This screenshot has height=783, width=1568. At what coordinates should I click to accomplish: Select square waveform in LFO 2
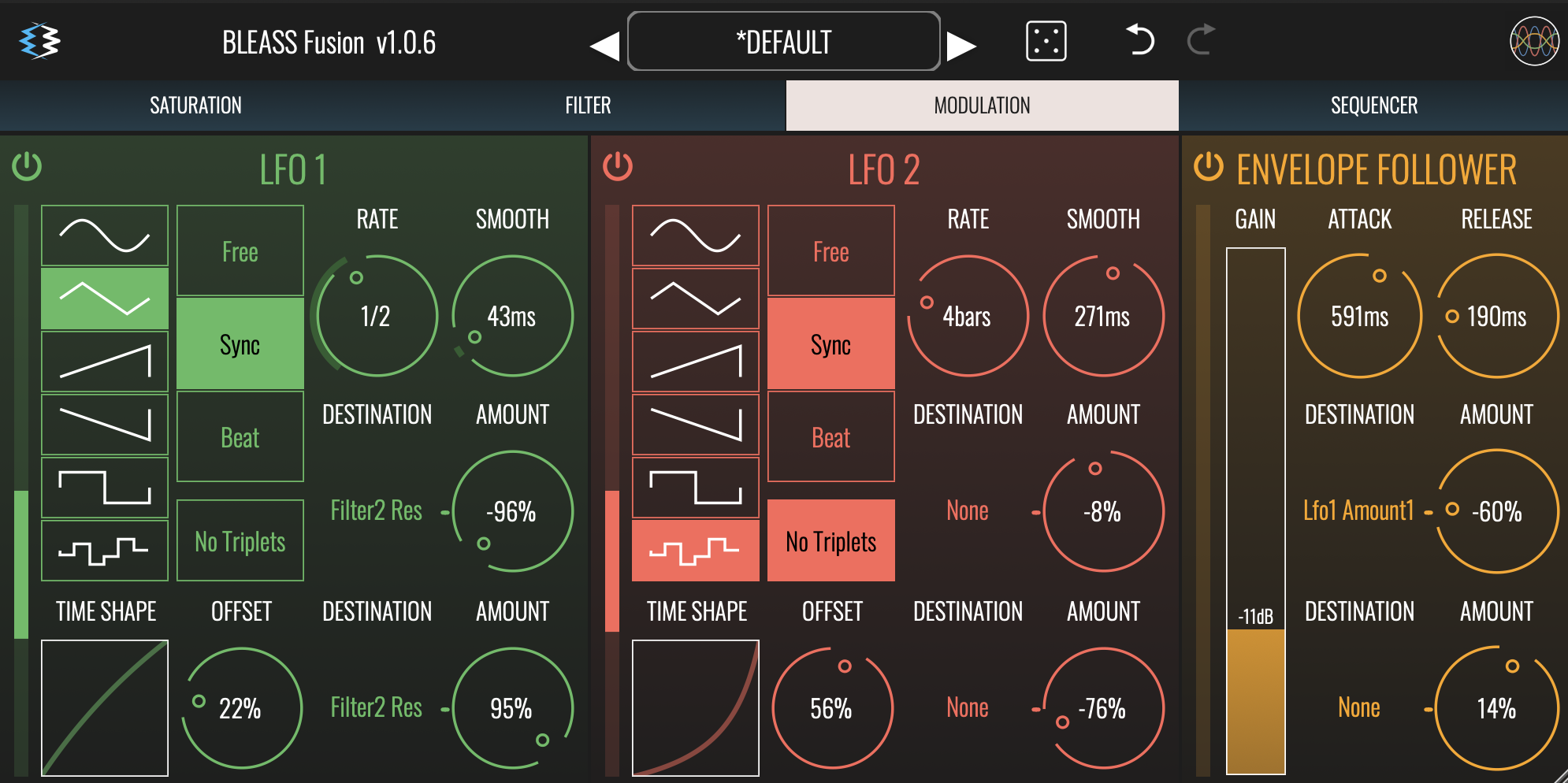696,488
